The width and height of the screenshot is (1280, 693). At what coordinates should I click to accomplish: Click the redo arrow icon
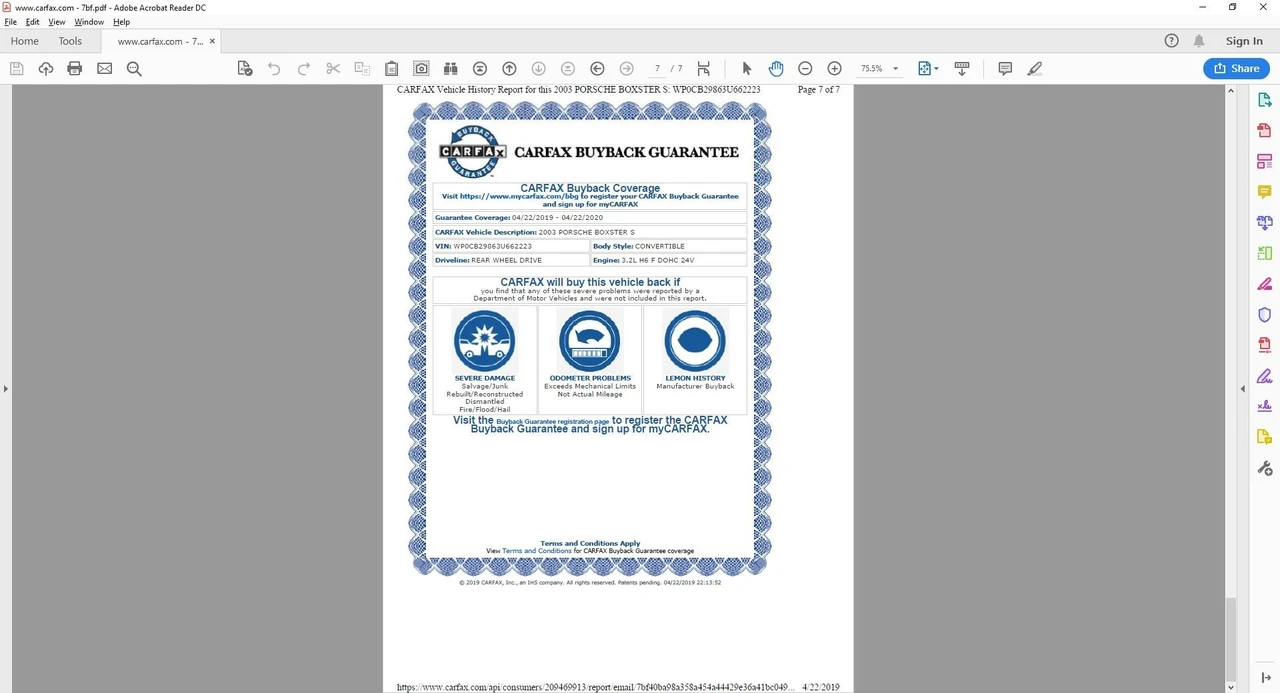click(304, 68)
